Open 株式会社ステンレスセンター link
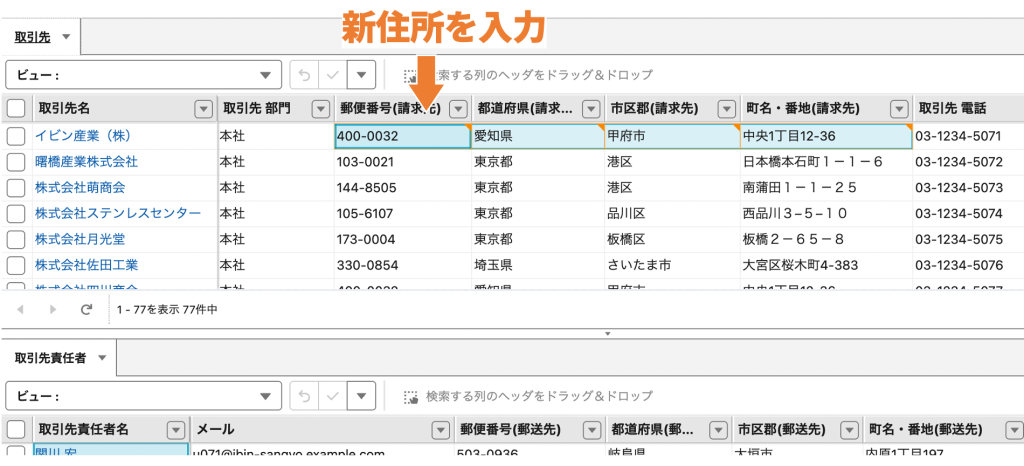 117,213
